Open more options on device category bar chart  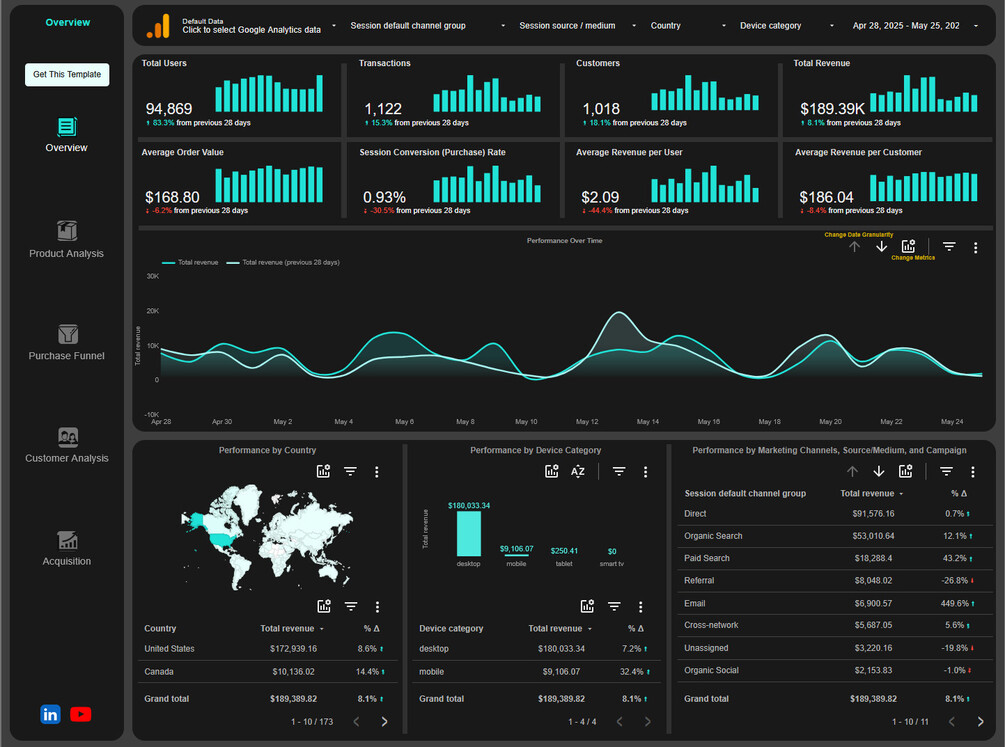[x=645, y=472]
